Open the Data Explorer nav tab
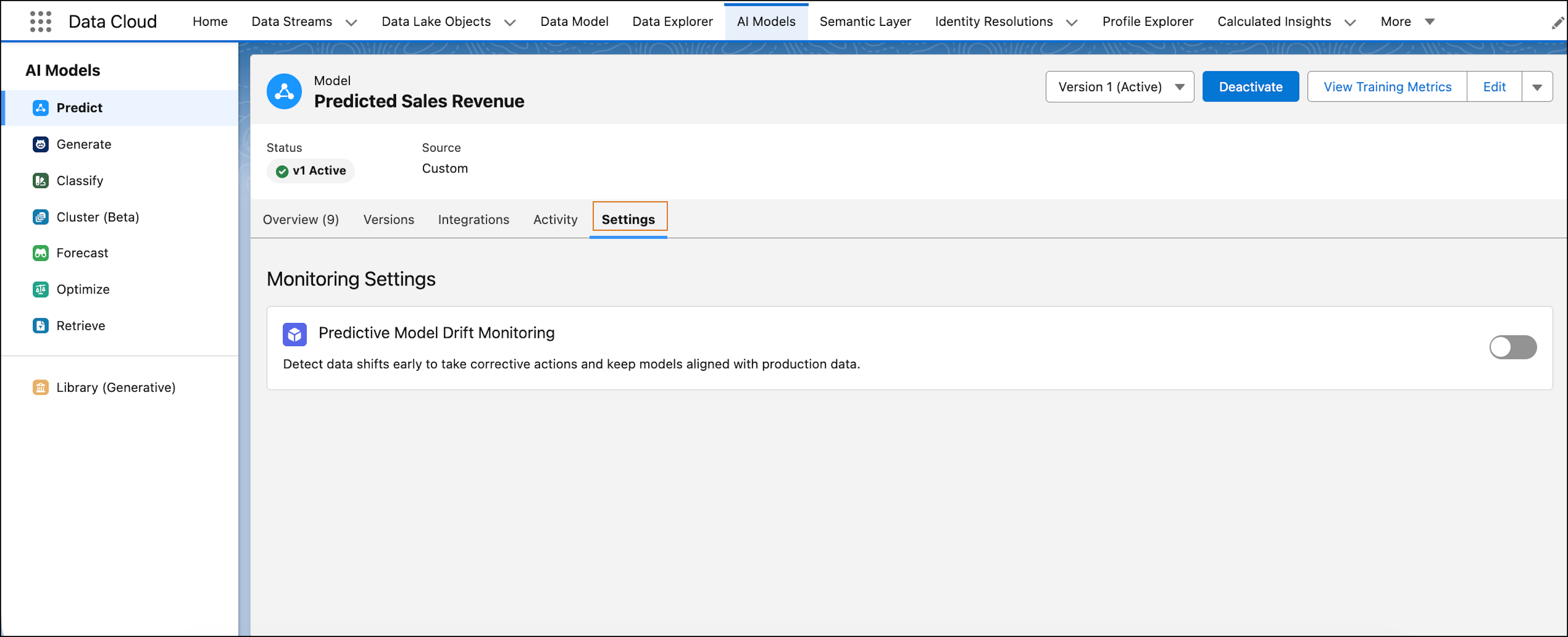Screen dimensions: 1568x637 (x=672, y=21)
